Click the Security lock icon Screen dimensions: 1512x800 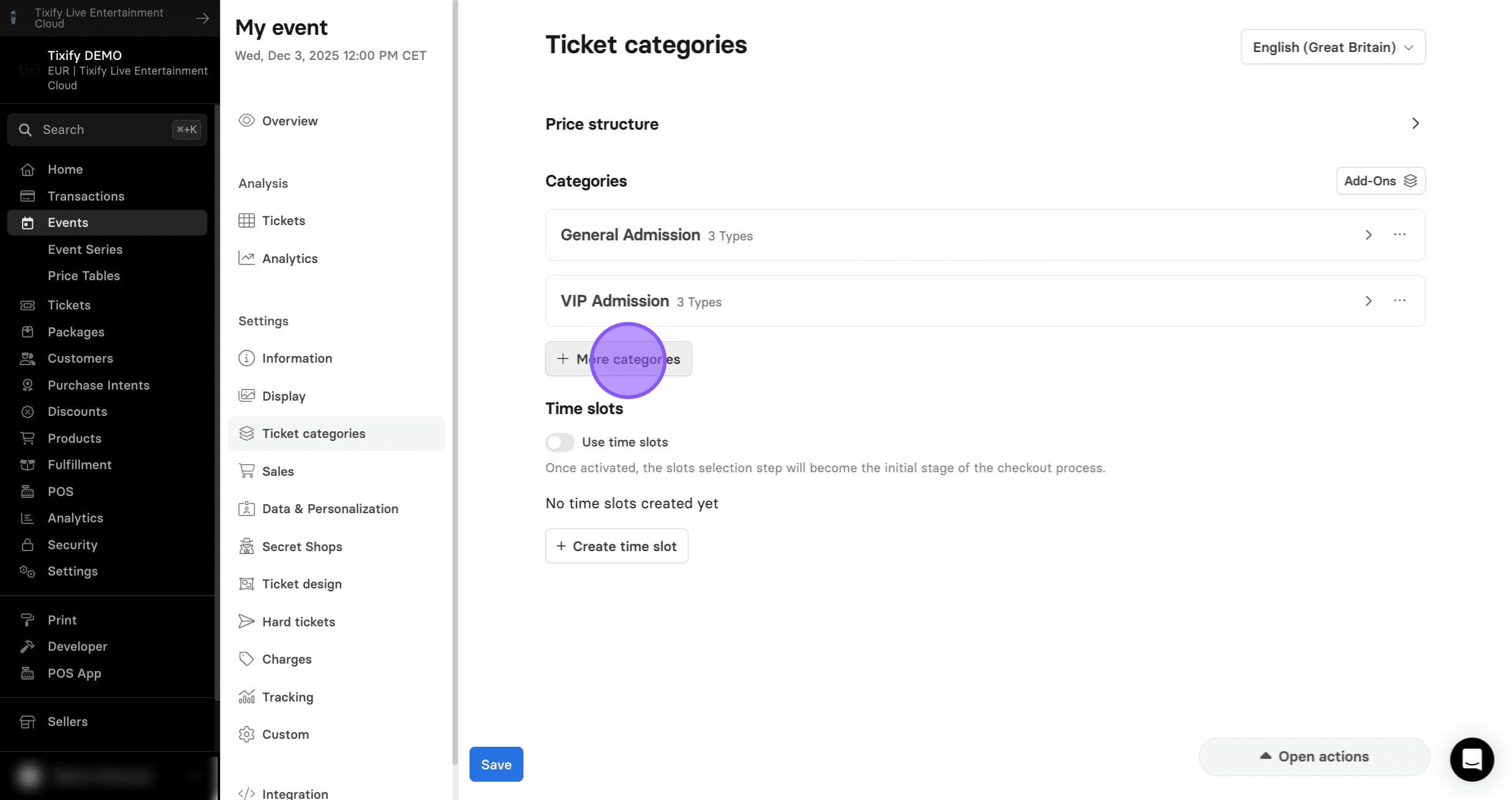pos(27,545)
